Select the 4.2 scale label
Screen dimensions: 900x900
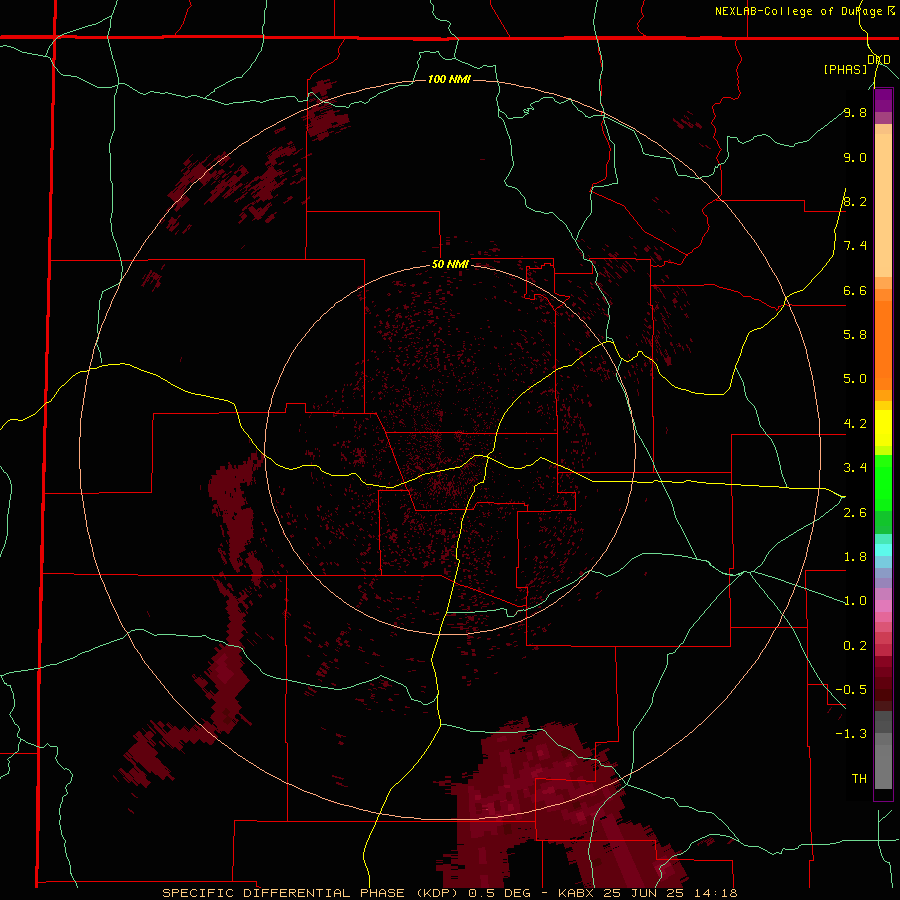[x=855, y=424]
